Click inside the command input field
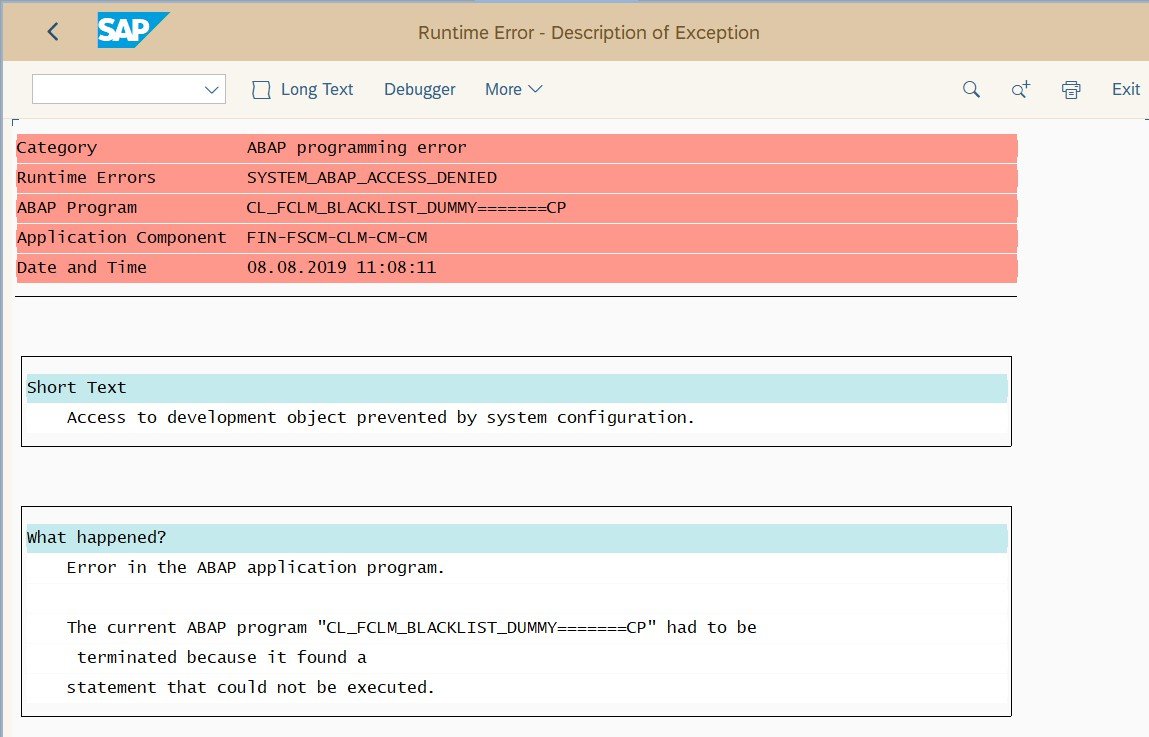The width and height of the screenshot is (1149, 737). point(115,89)
